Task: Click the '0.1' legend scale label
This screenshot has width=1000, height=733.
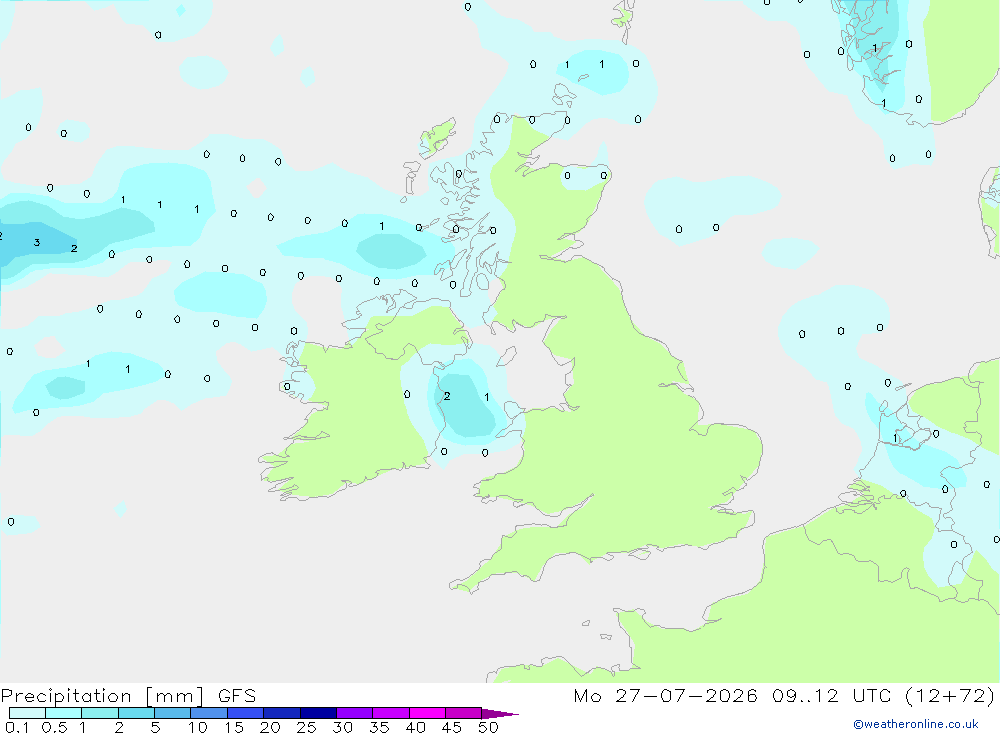Action: [17, 727]
